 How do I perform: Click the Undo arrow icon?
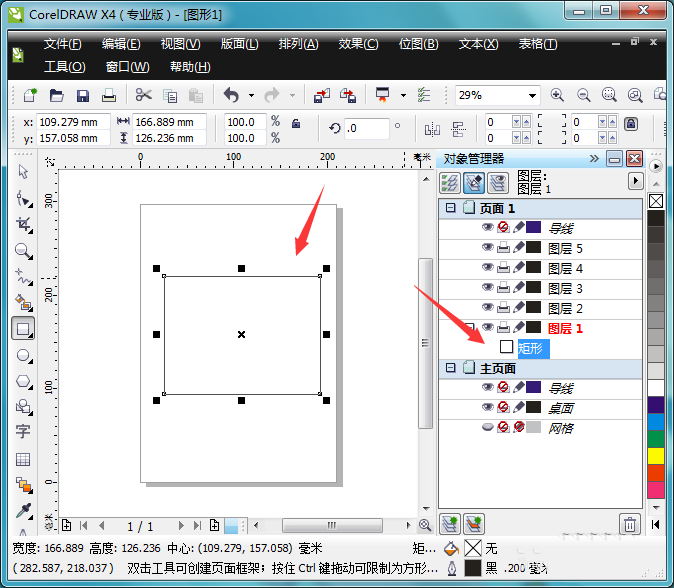click(x=231, y=95)
